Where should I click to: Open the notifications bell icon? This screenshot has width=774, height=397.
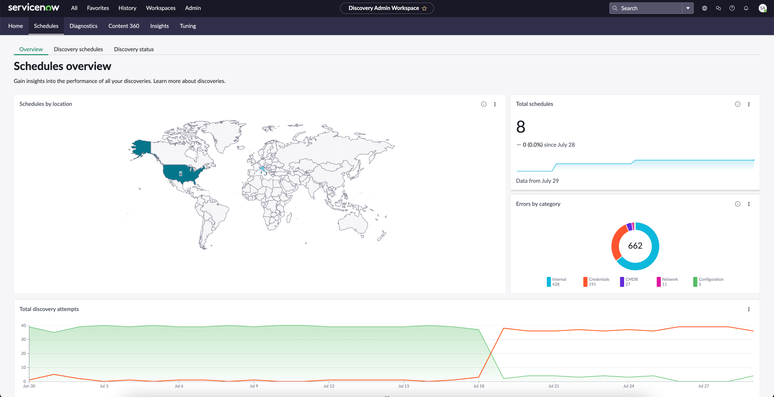point(746,8)
